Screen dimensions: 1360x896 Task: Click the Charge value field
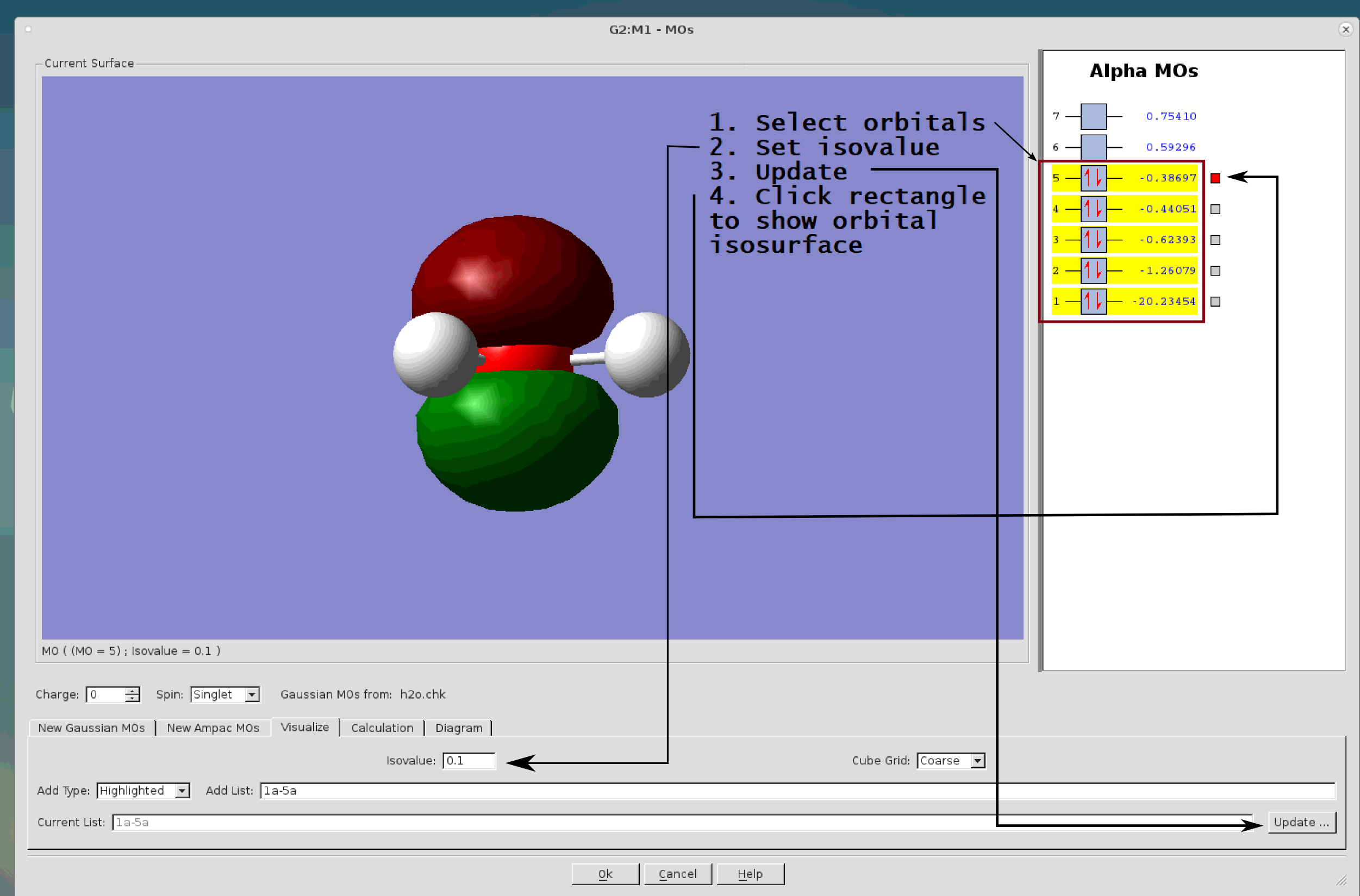pyautogui.click(x=105, y=694)
